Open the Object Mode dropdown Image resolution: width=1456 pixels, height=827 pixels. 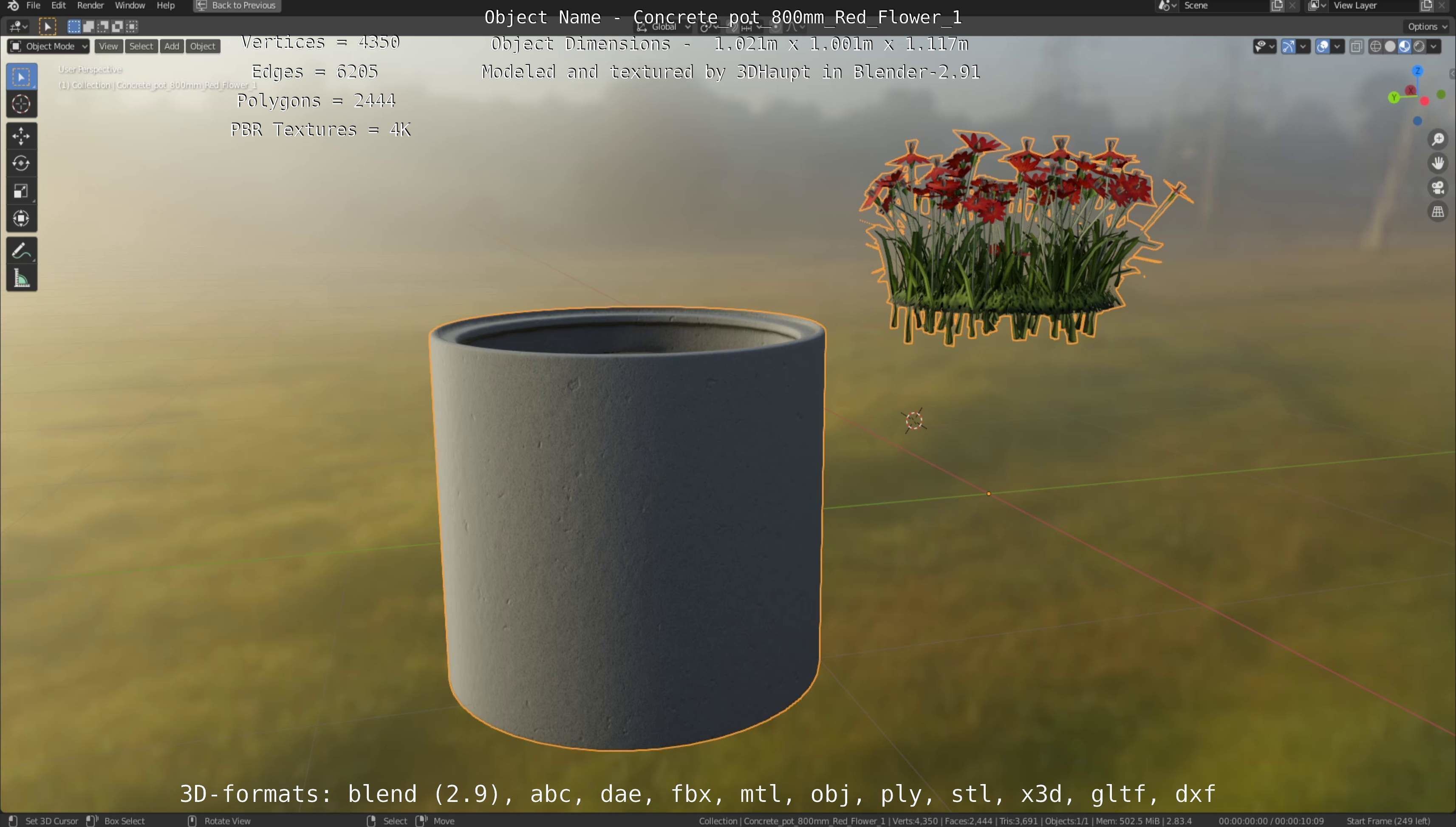(48, 46)
